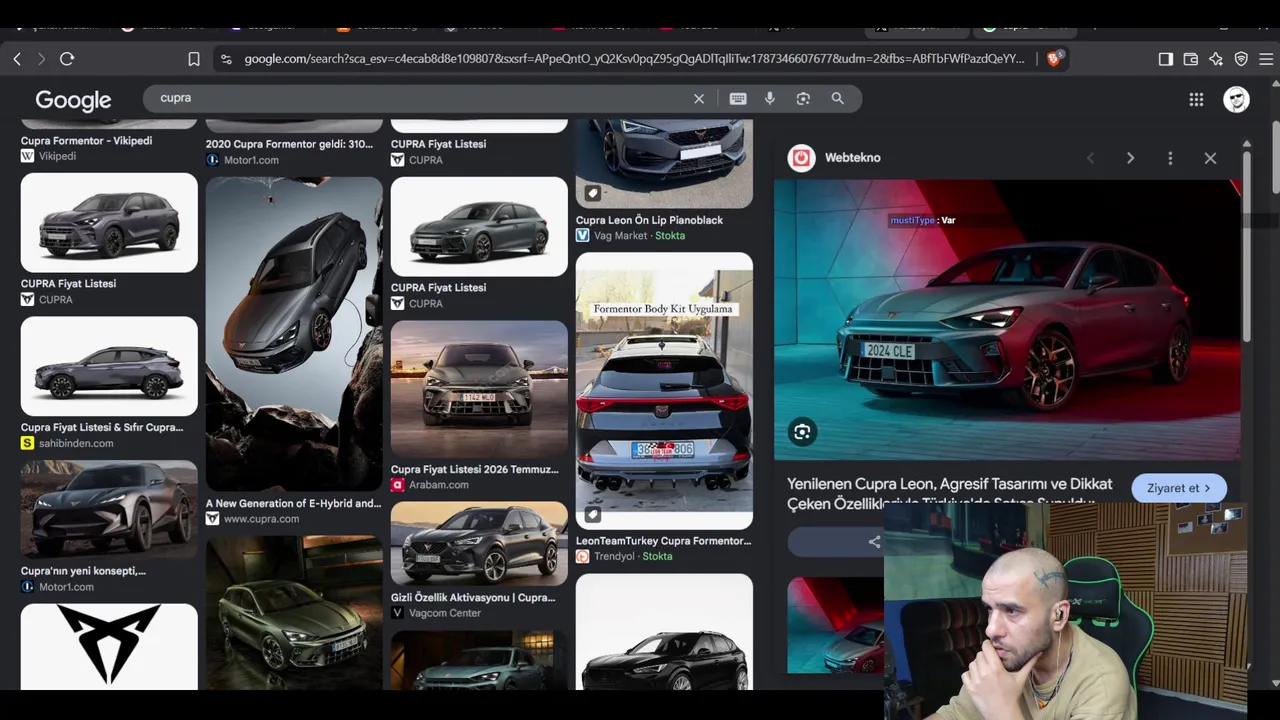Open the browser hamburger menu

(x=1266, y=59)
